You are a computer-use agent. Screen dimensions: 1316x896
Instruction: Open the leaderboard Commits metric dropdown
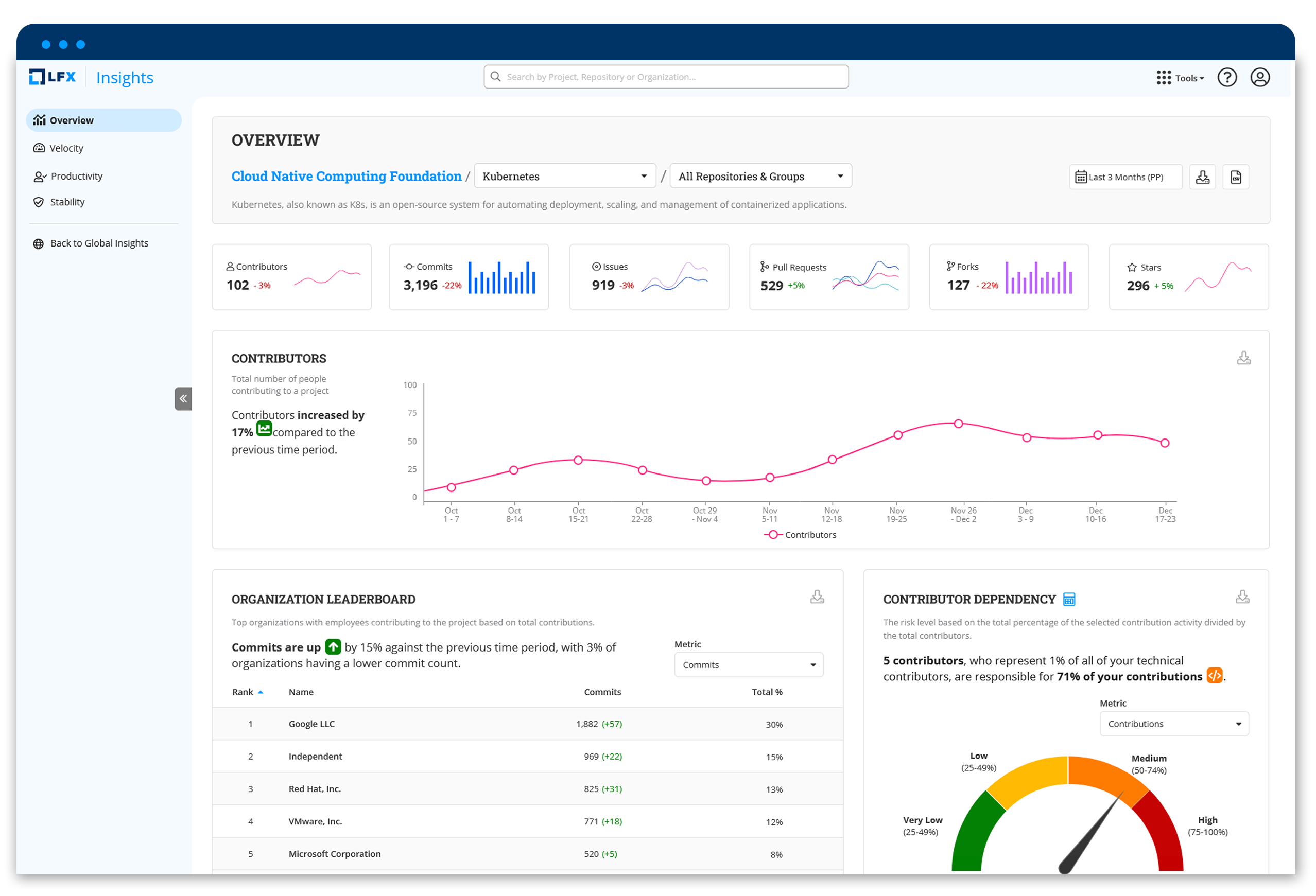tap(748, 665)
